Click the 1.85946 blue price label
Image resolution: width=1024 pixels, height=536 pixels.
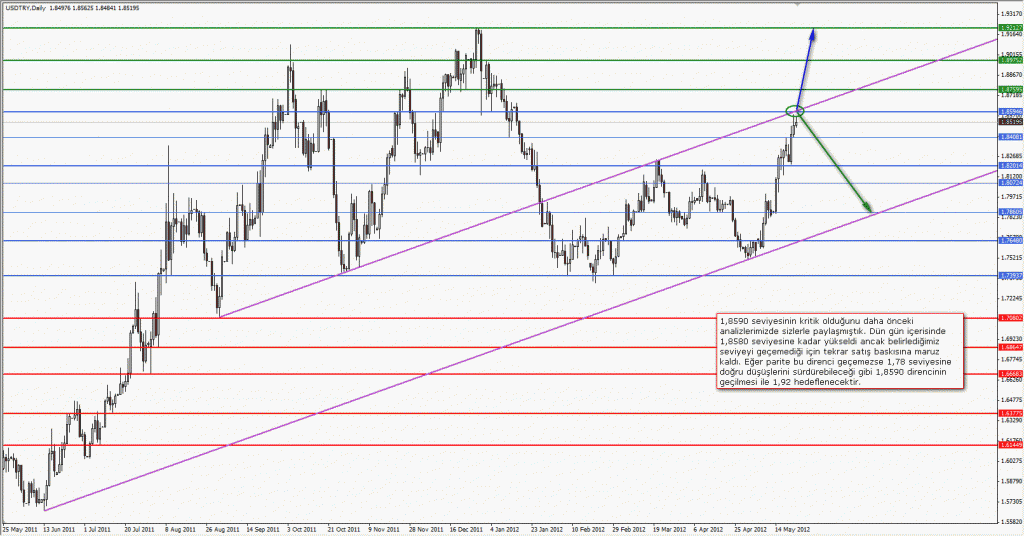pyautogui.click(x=1010, y=112)
